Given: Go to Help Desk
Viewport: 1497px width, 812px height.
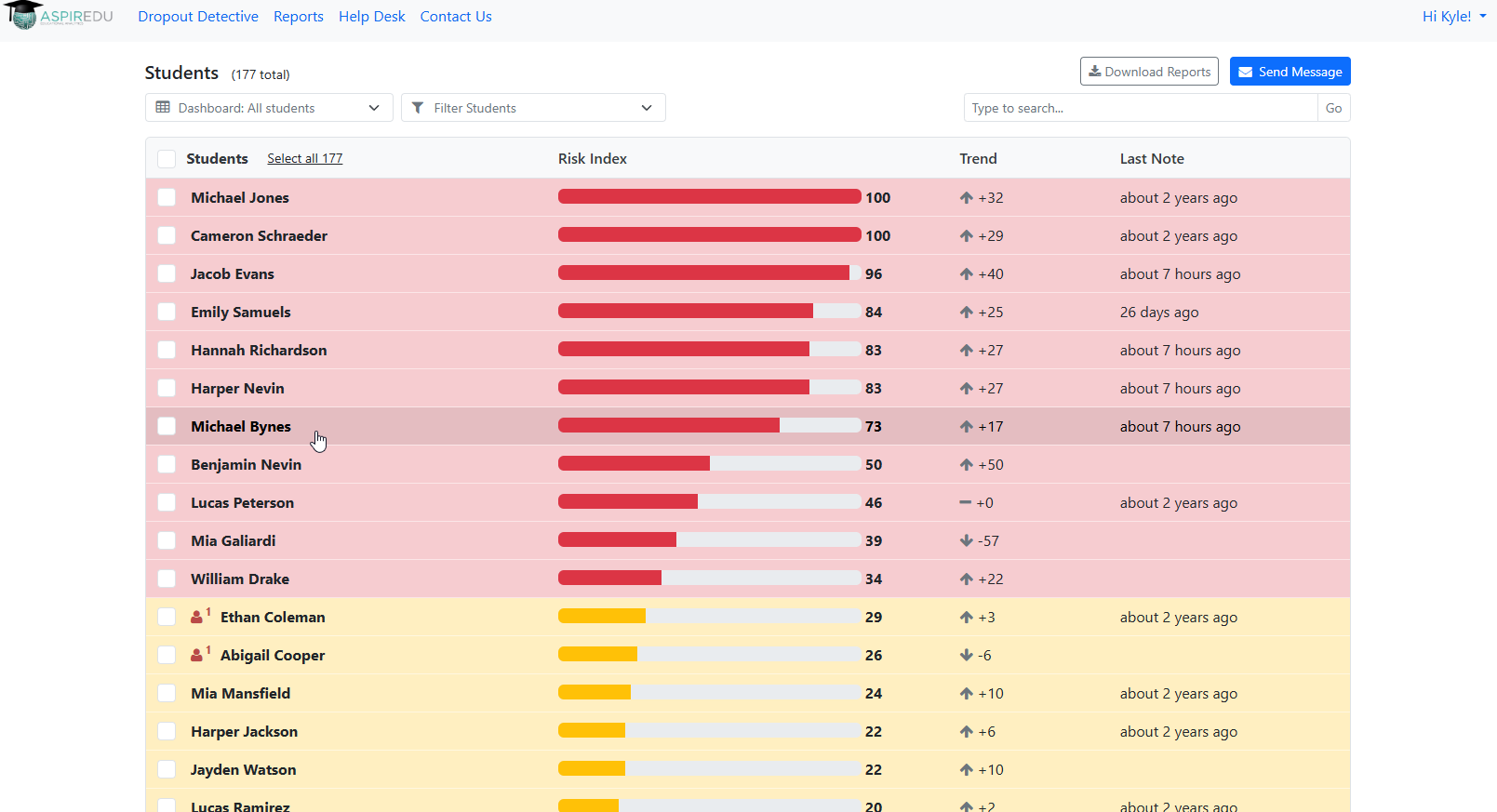Looking at the screenshot, I should click(x=372, y=16).
